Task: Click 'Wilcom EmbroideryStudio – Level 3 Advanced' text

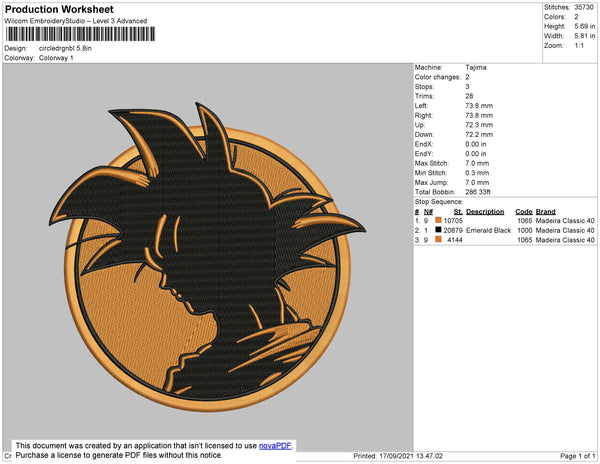Action: pyautogui.click(x=76, y=21)
